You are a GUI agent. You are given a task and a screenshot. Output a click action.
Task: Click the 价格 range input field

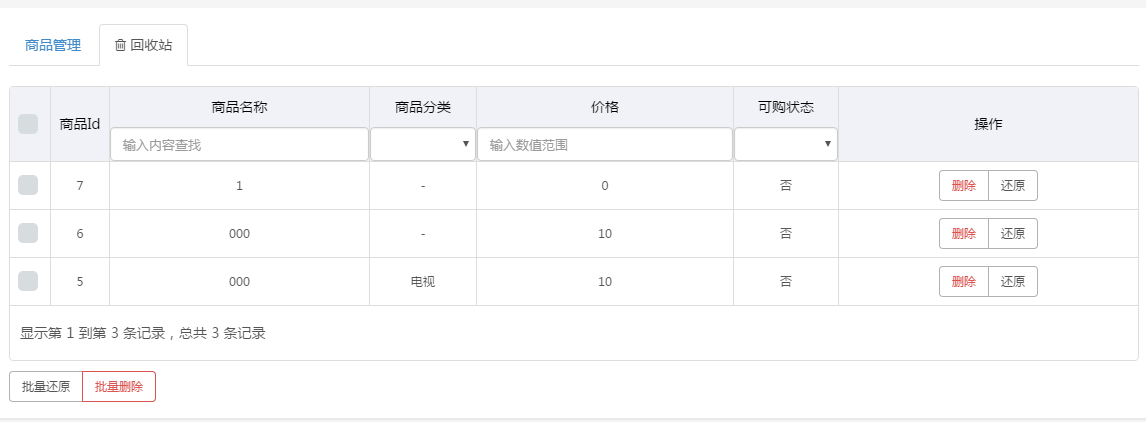click(604, 144)
